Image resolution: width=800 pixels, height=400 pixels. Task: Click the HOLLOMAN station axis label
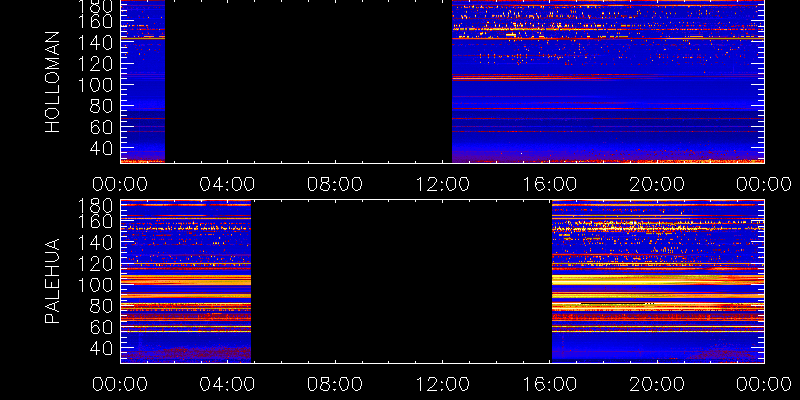point(53,82)
